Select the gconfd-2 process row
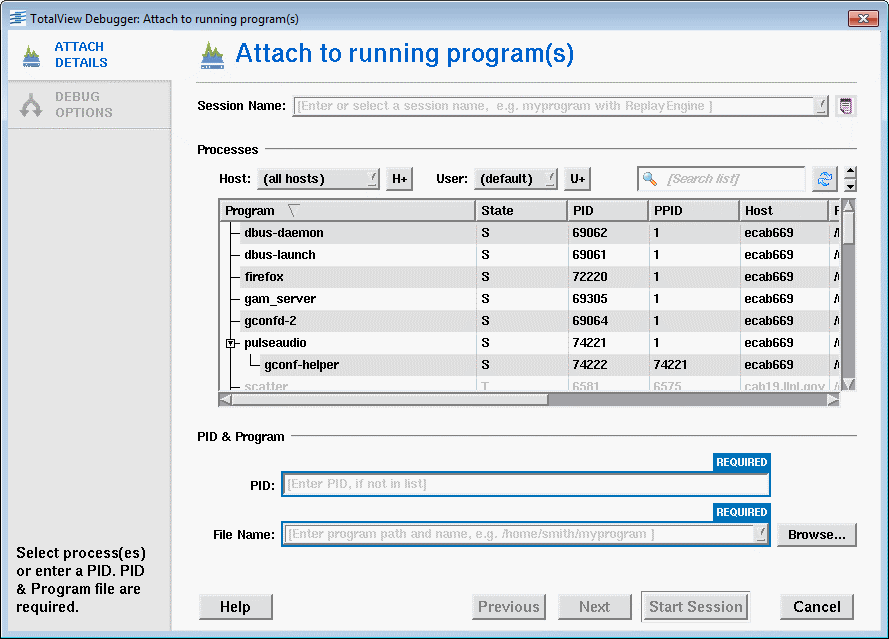This screenshot has height=639, width=889. [x=530, y=321]
